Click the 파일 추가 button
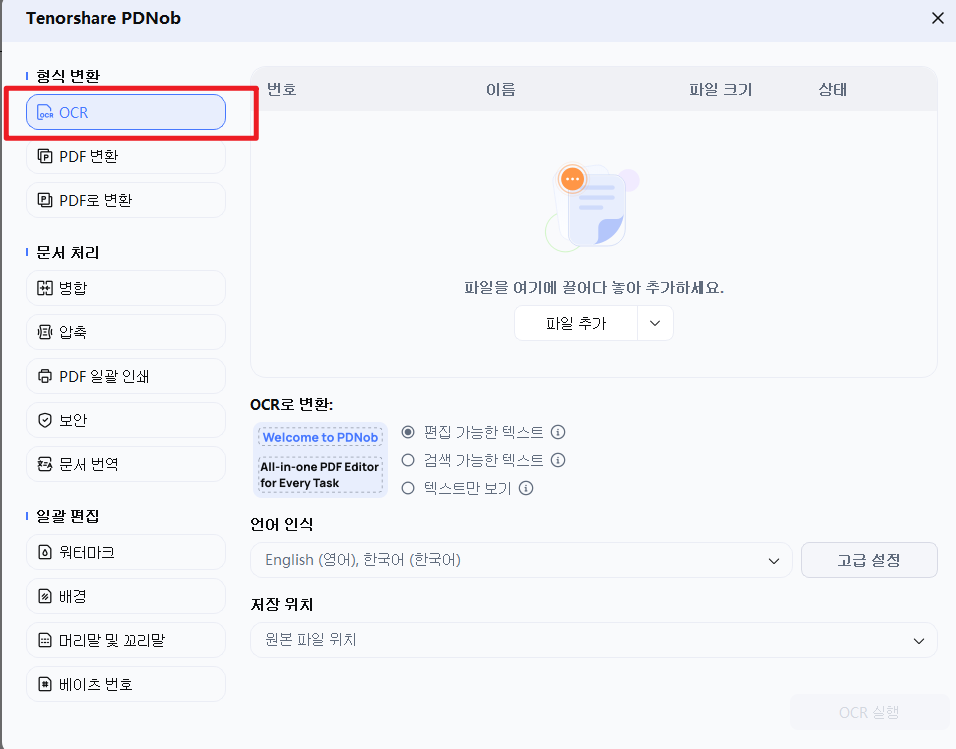This screenshot has width=956, height=749. pyautogui.click(x=576, y=323)
